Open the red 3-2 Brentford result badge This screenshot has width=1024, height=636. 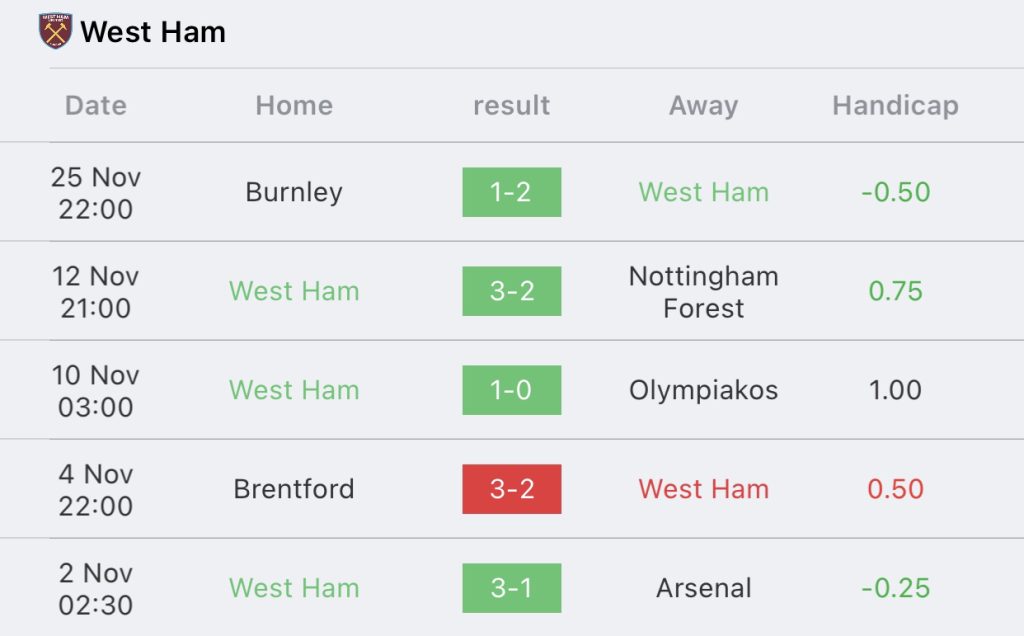[511, 489]
